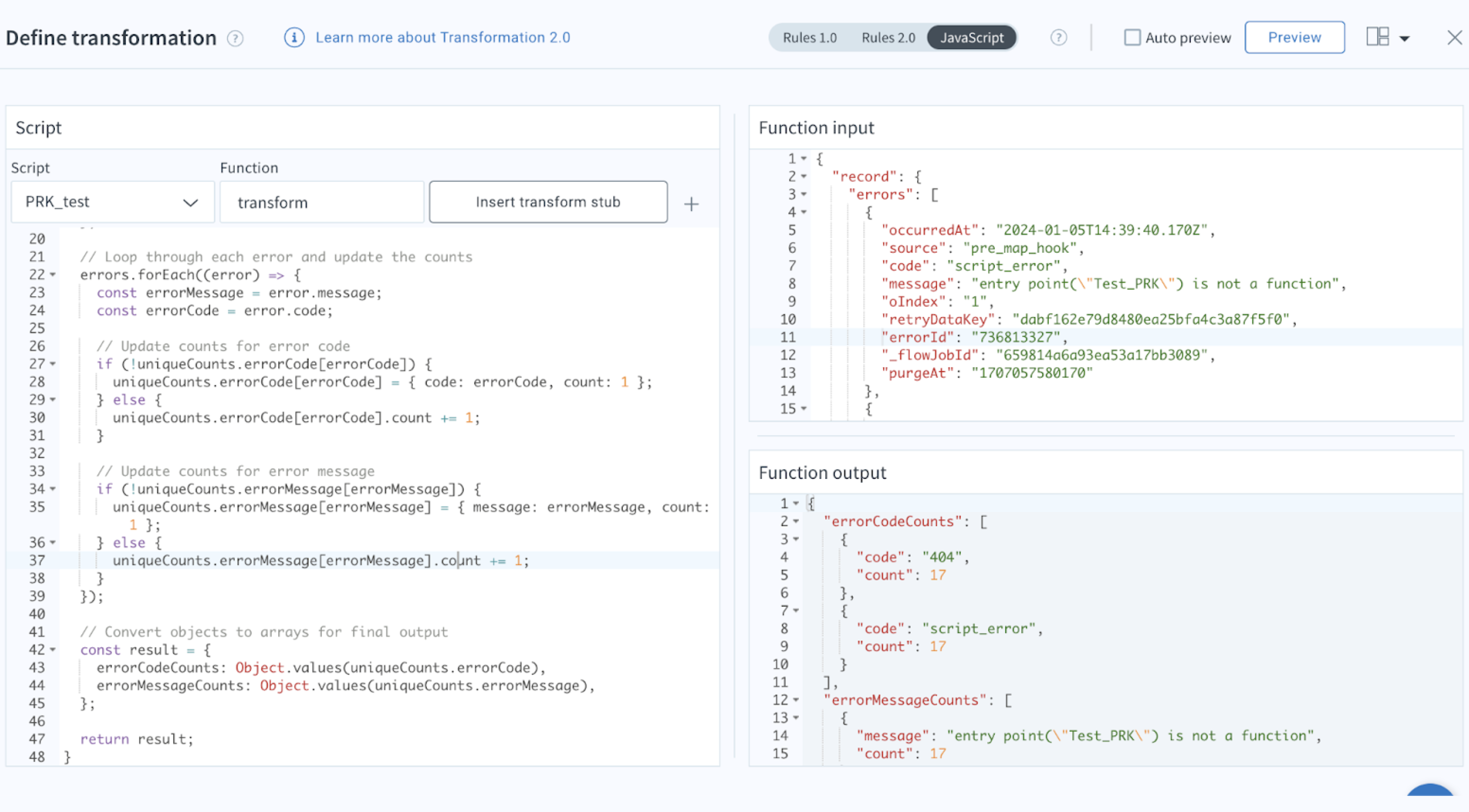Open the PRK_test script dropdown

(x=112, y=202)
